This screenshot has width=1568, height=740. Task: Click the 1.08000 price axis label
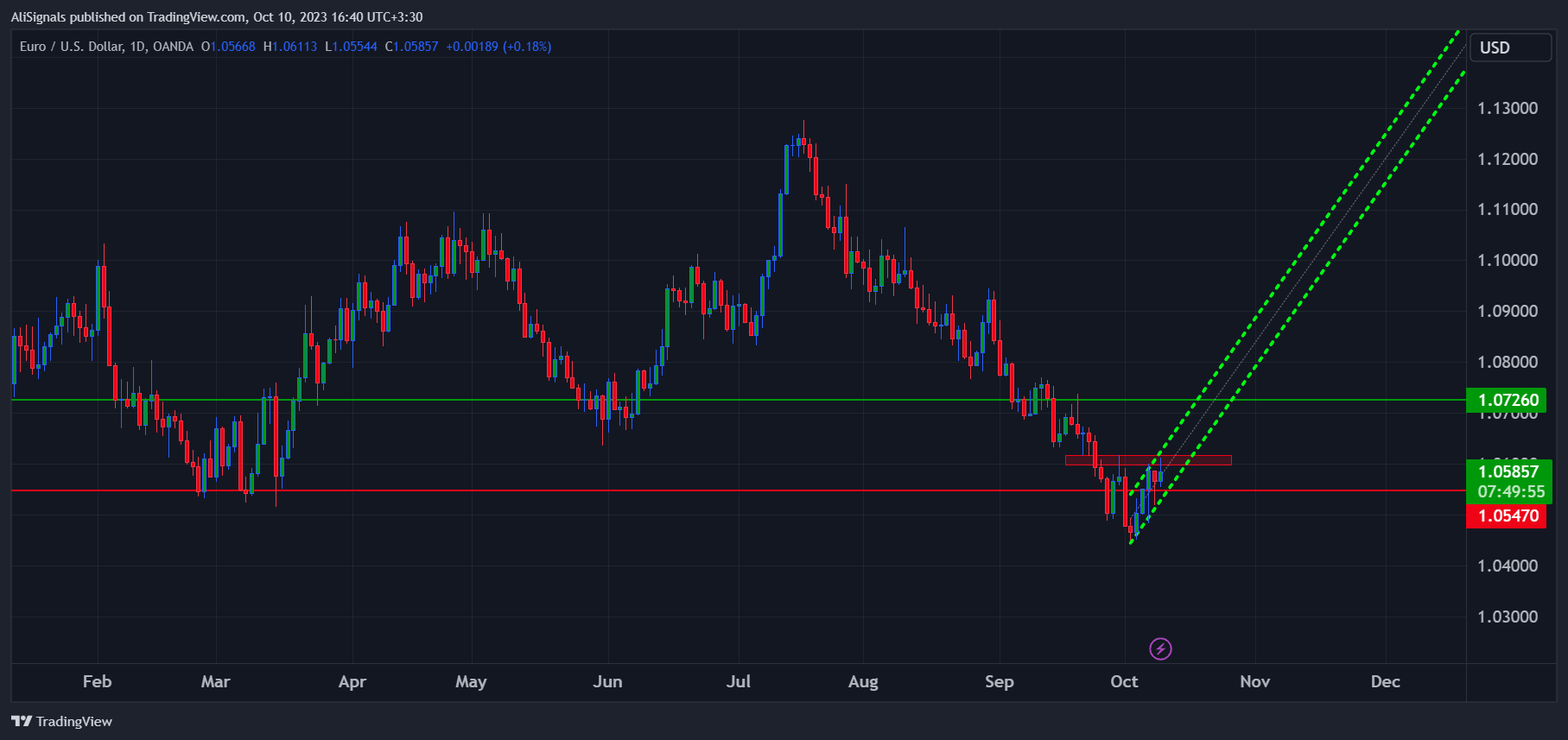(1508, 362)
